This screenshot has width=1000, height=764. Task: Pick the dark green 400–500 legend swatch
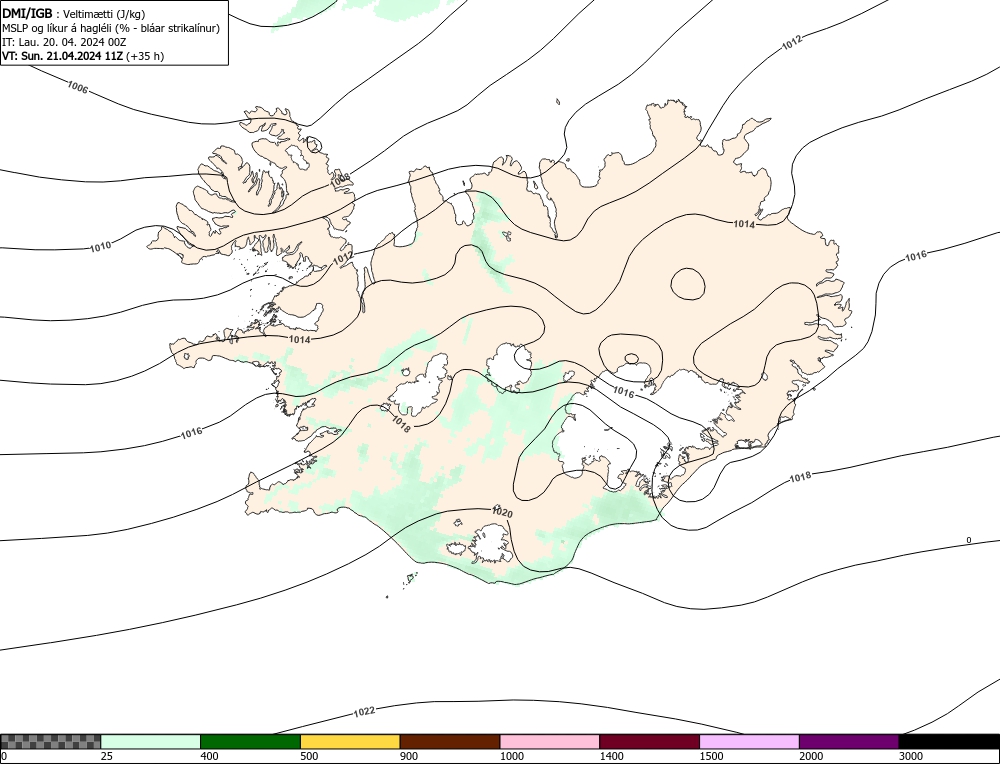[x=250, y=742]
